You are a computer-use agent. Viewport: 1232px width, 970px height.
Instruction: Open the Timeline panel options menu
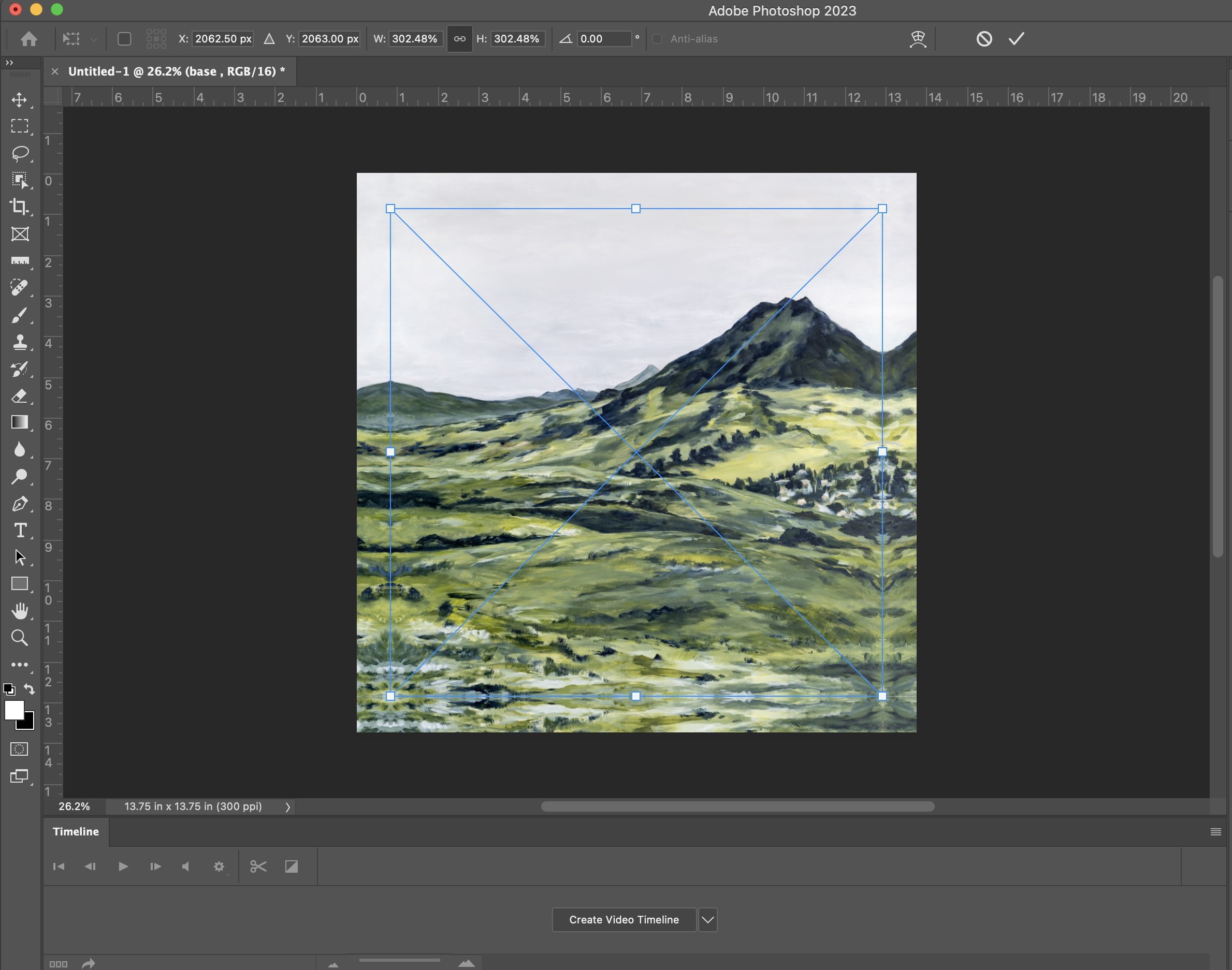tap(1215, 832)
